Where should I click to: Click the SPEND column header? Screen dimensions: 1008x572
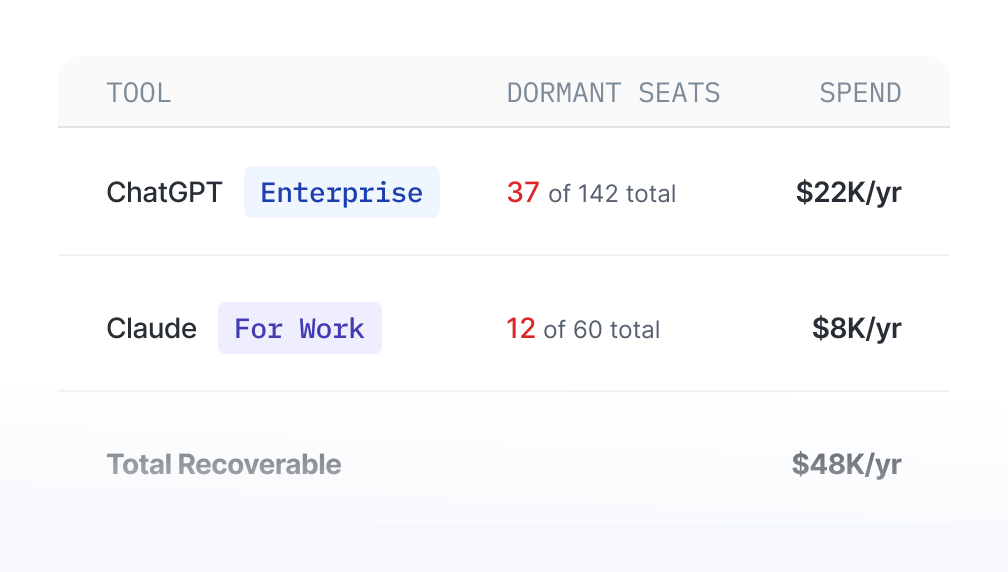pyautogui.click(x=860, y=93)
